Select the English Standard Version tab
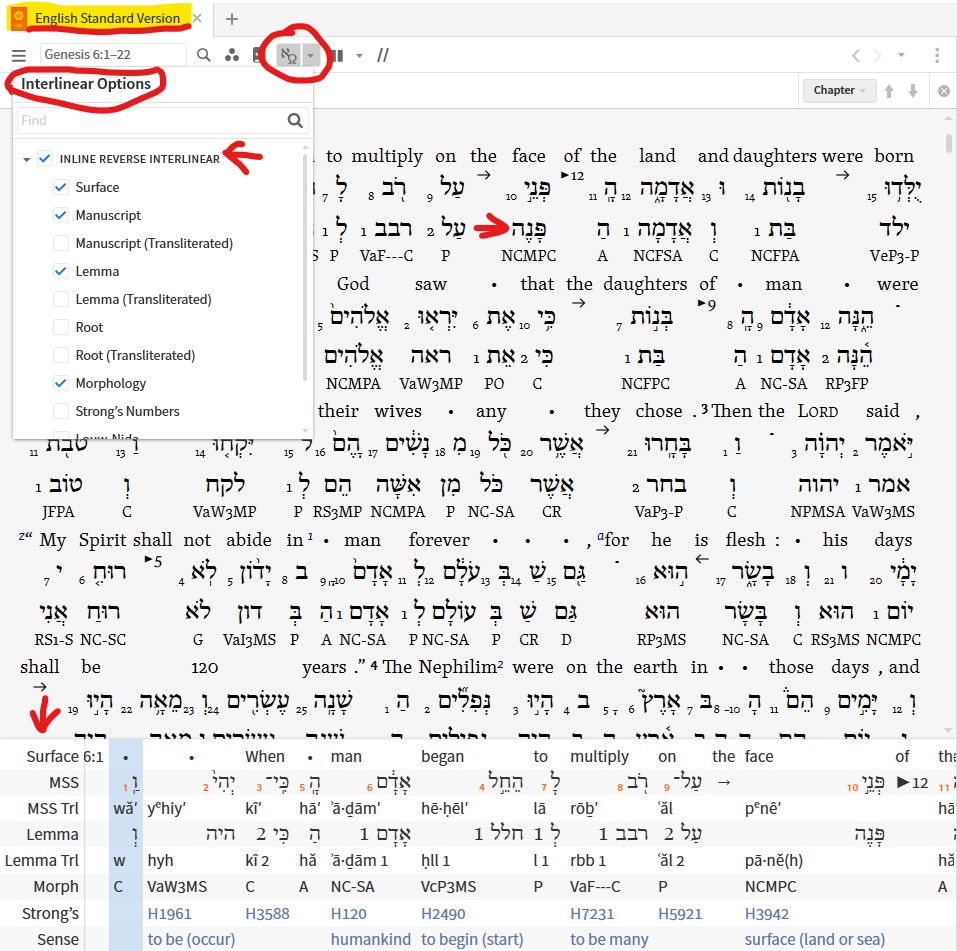 point(107,18)
